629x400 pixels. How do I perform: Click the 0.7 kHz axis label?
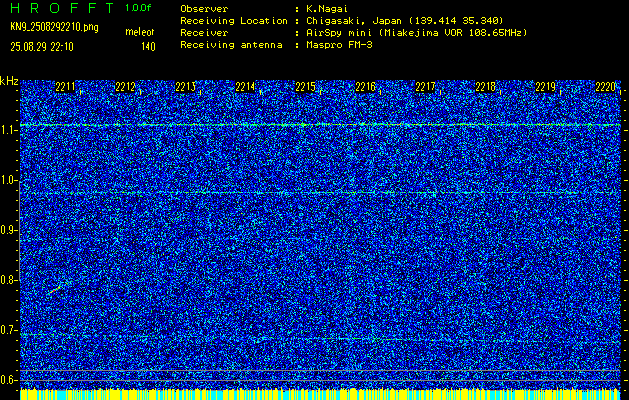7,330
